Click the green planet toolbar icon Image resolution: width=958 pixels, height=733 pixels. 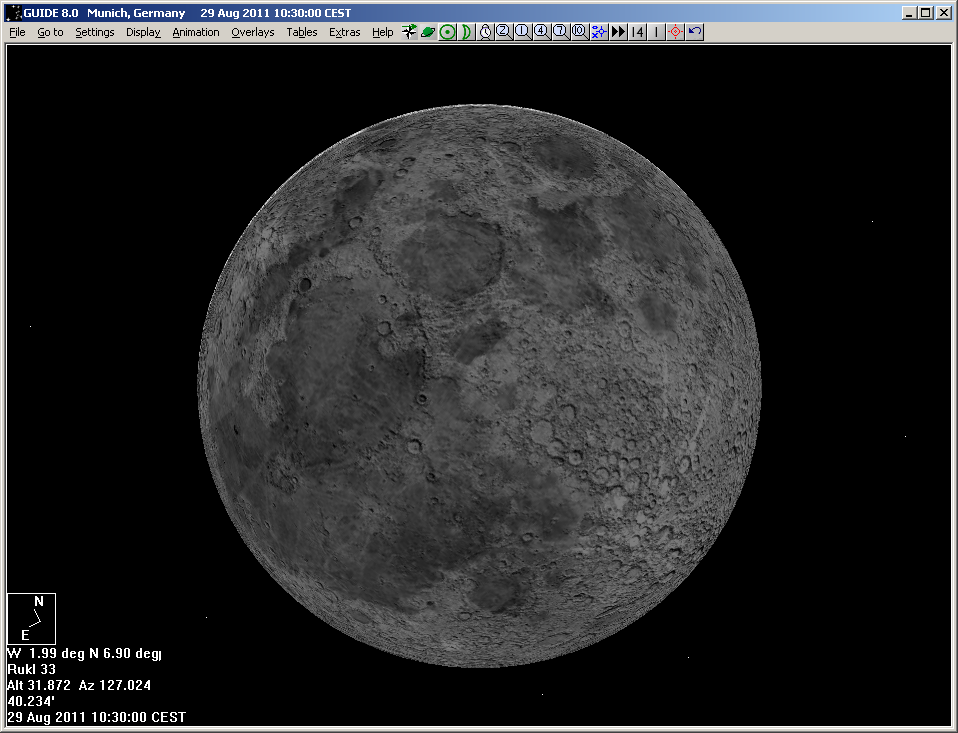[x=428, y=32]
